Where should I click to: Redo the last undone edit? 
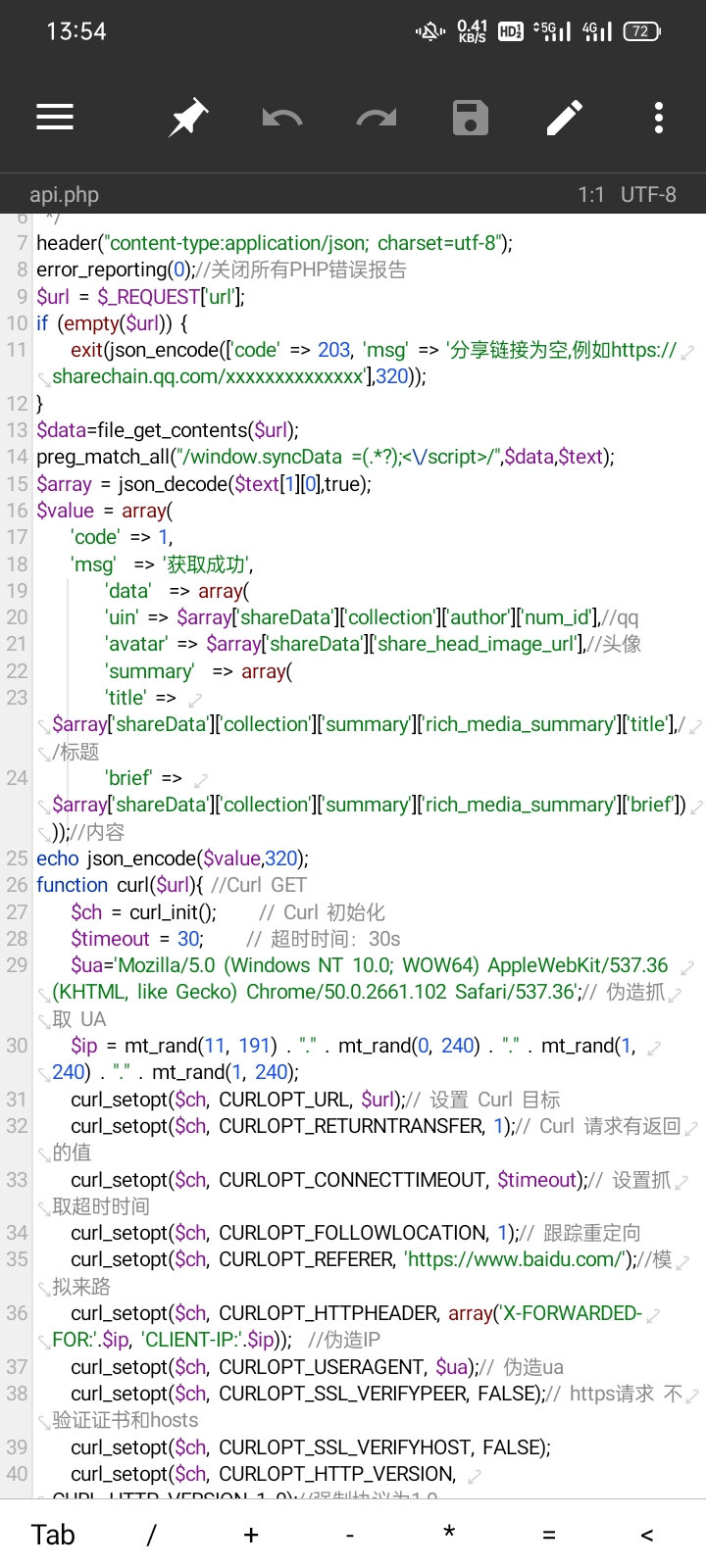click(377, 119)
